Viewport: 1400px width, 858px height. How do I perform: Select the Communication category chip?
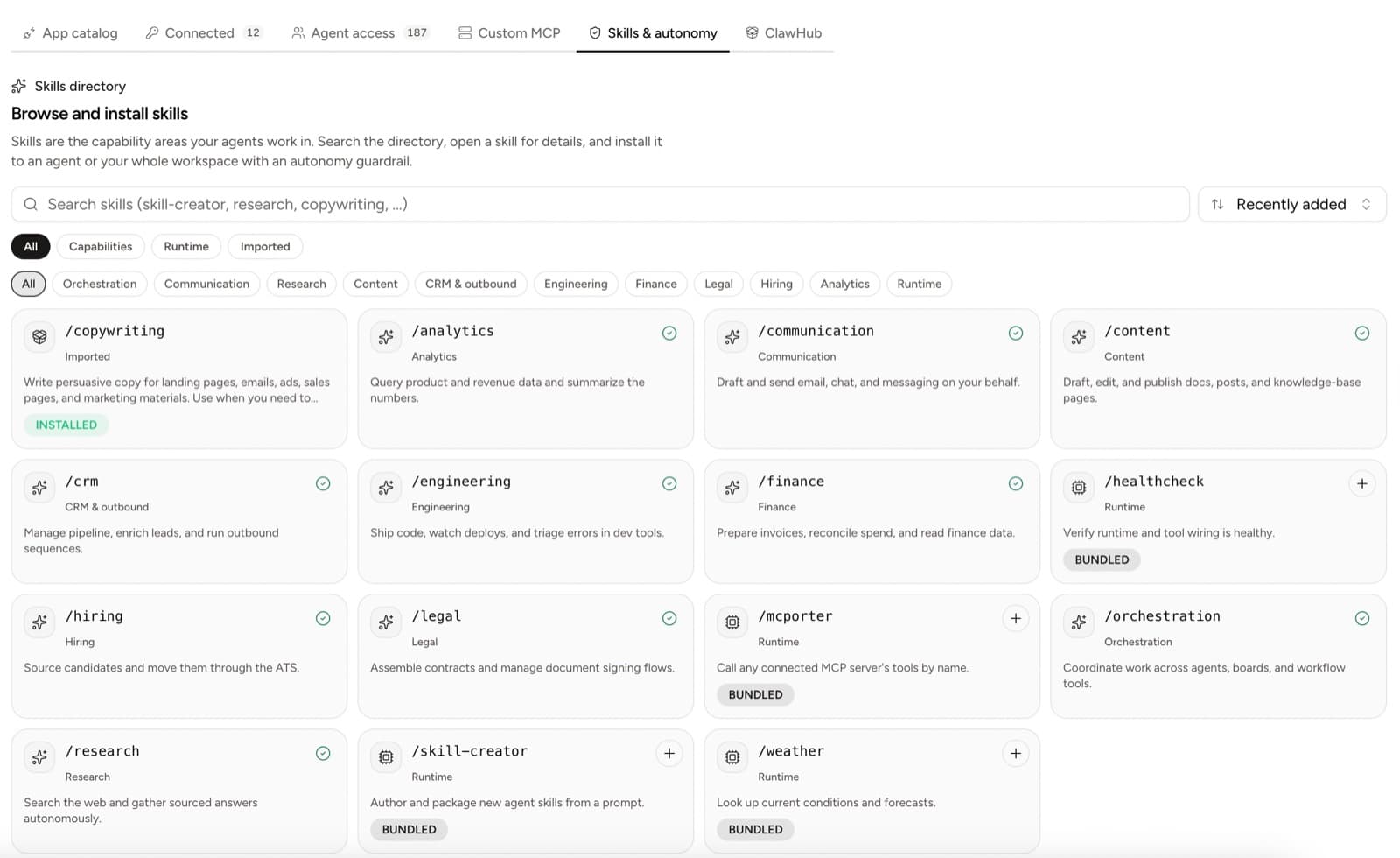pos(206,284)
